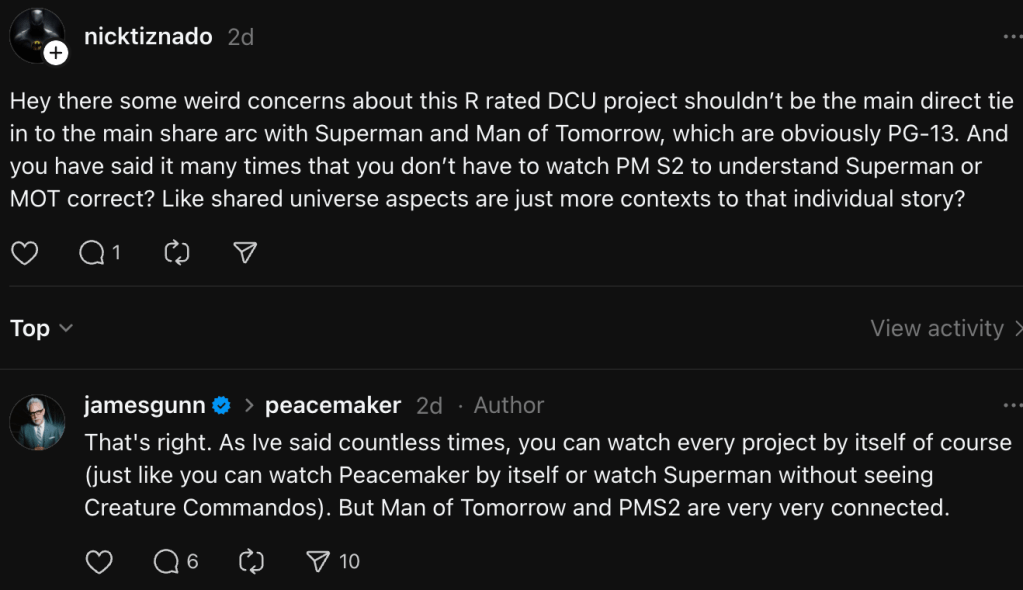Share jamesgunn's reply with 10 shares
The width and height of the screenshot is (1023, 590).
click(x=319, y=562)
